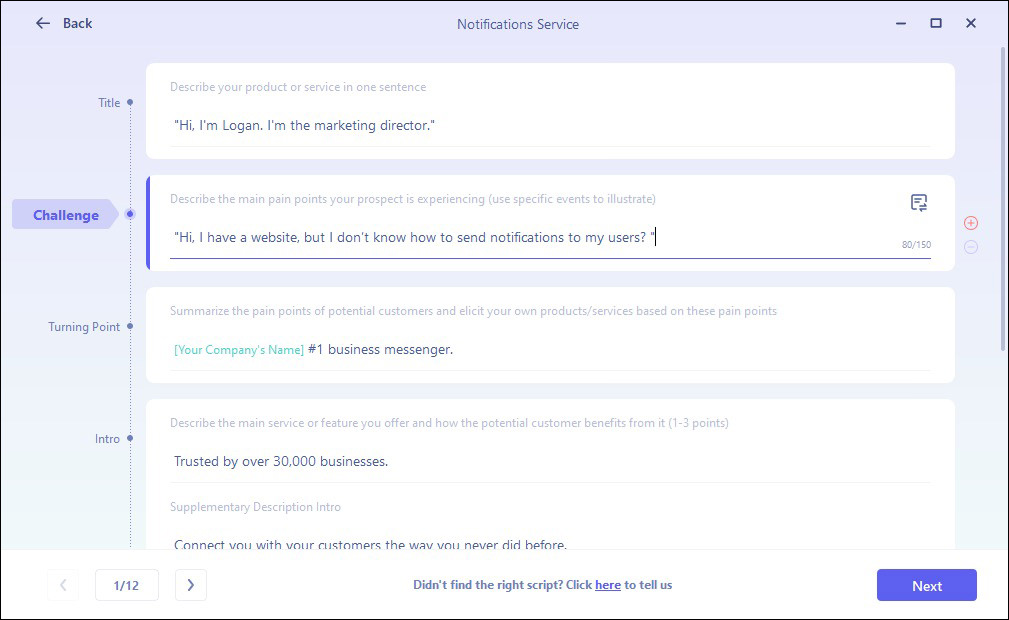The height and width of the screenshot is (620, 1009).
Task: Open the 'here' link to tell us
Action: click(x=607, y=585)
